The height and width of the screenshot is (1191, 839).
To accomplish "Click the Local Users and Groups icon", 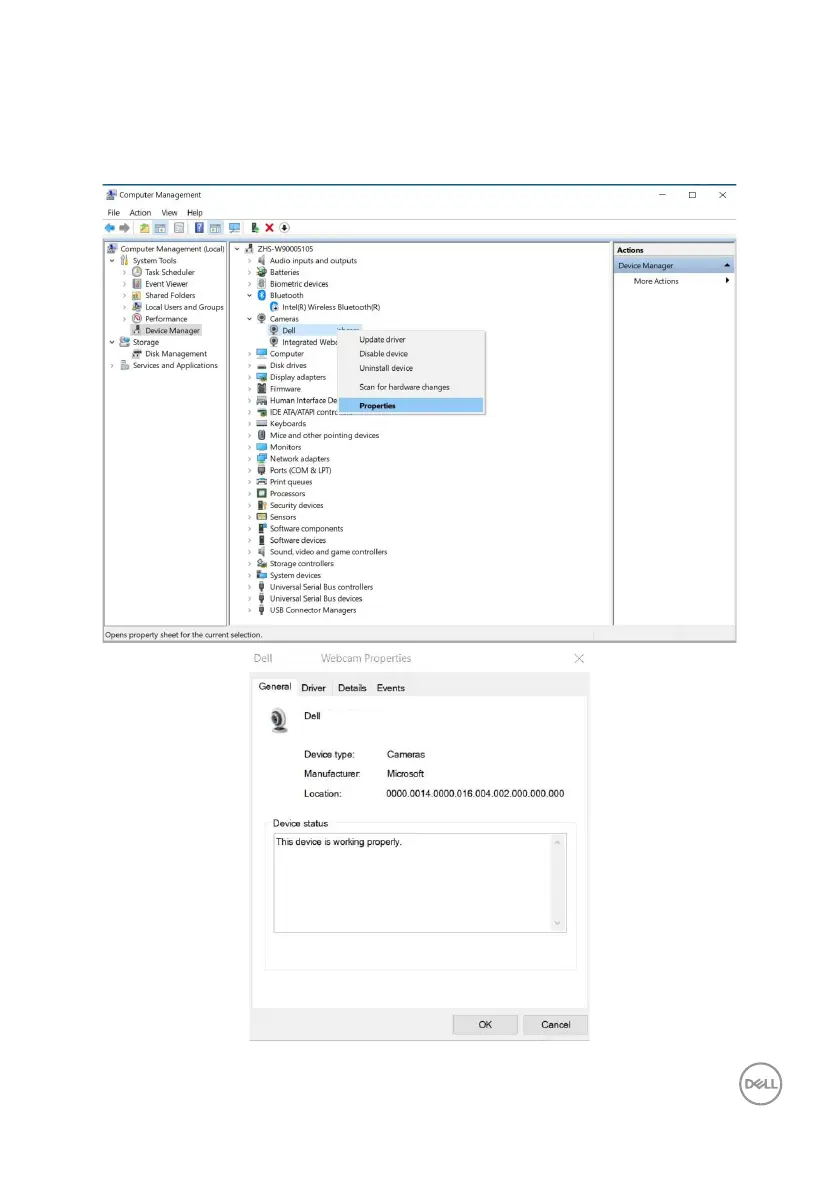I will pos(137,307).
